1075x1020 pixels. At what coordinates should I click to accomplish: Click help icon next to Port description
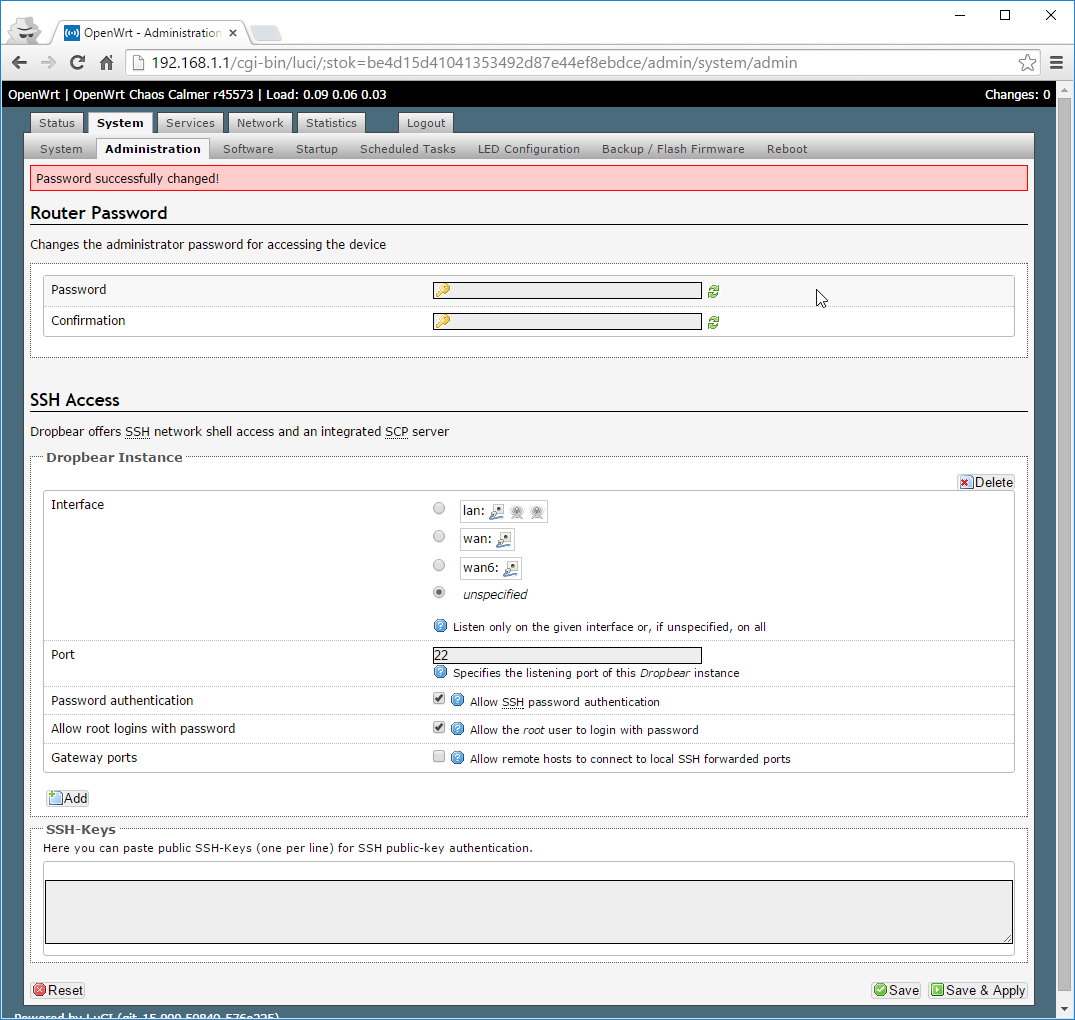click(440, 672)
